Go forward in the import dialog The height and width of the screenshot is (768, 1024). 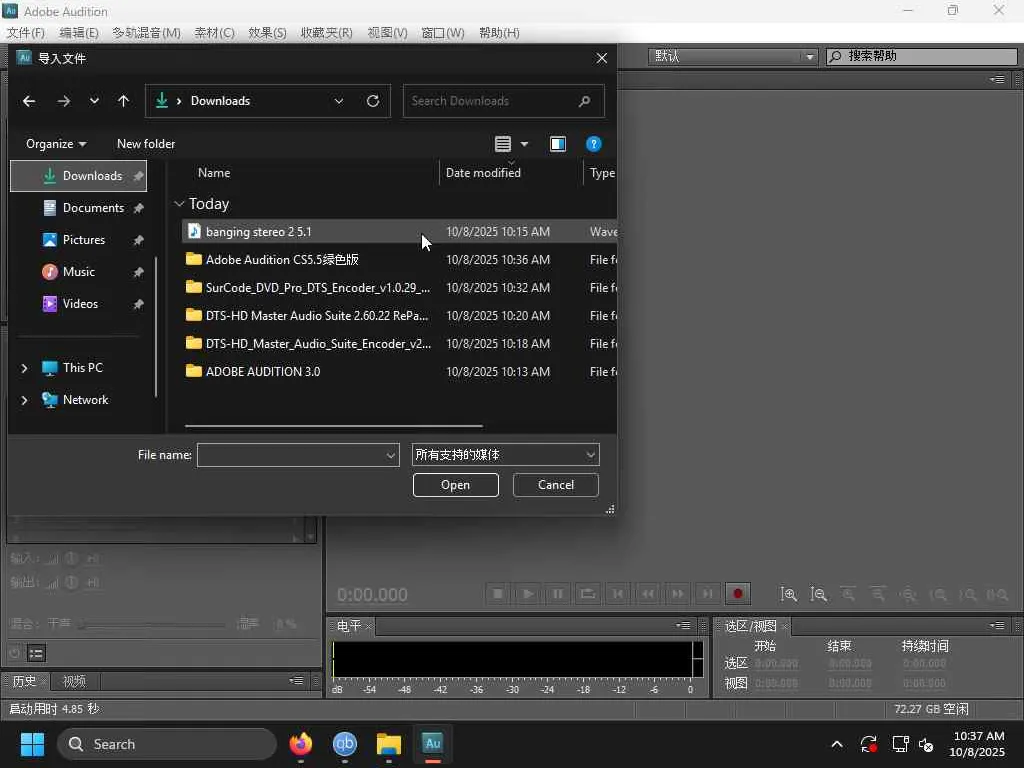63,101
